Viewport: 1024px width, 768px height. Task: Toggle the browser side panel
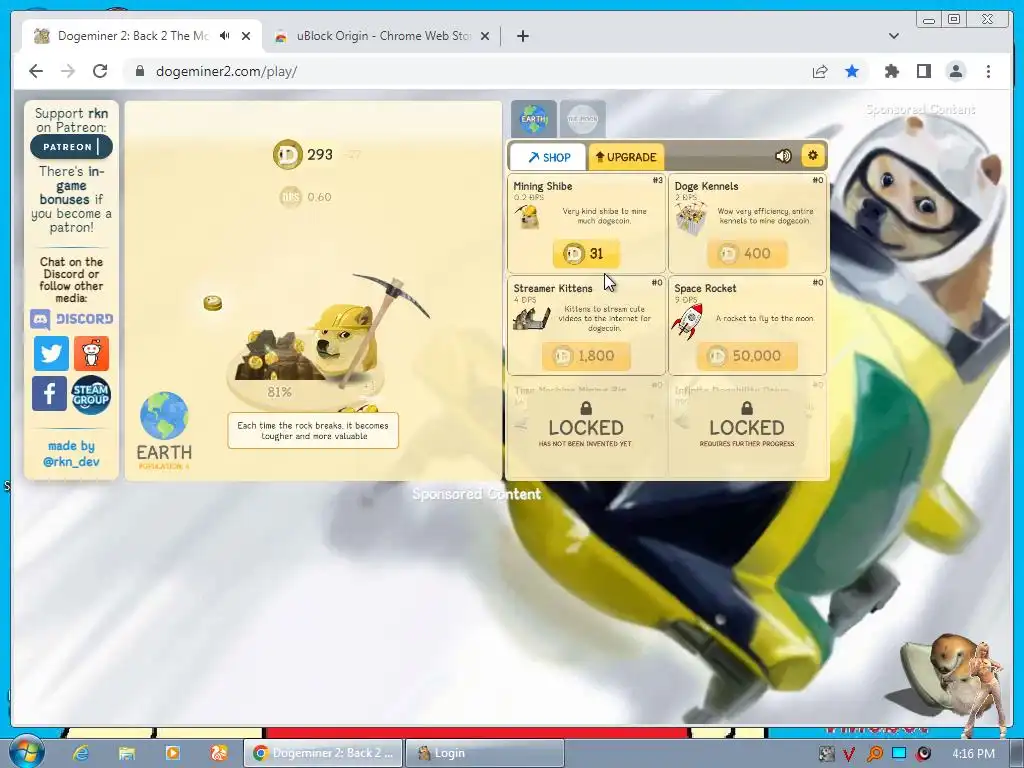point(923,71)
